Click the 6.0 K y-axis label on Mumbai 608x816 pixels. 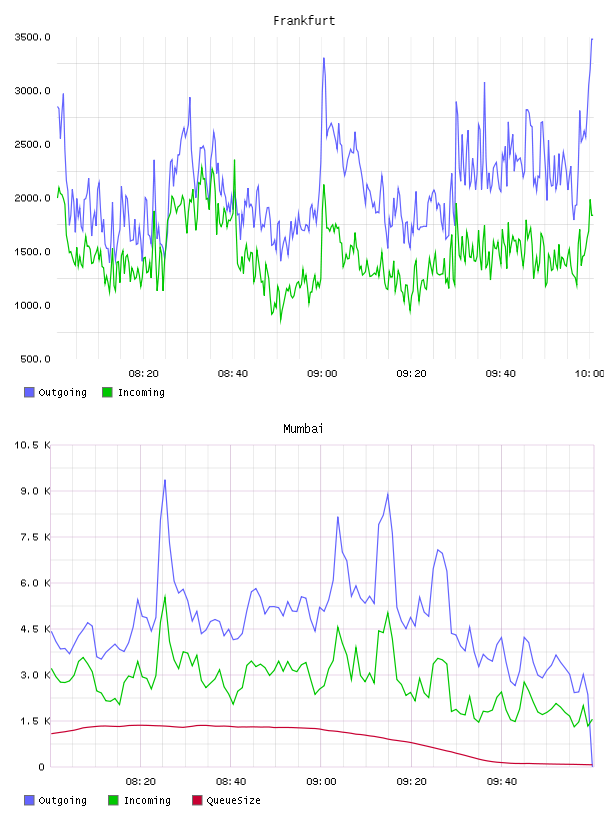35,583
